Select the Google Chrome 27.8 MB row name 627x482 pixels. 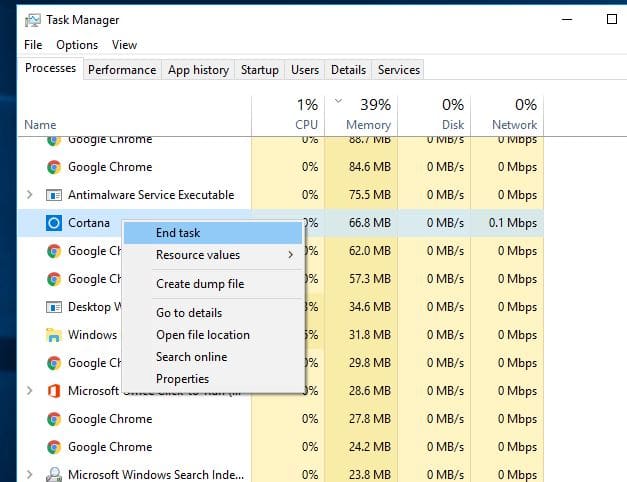tap(110, 419)
